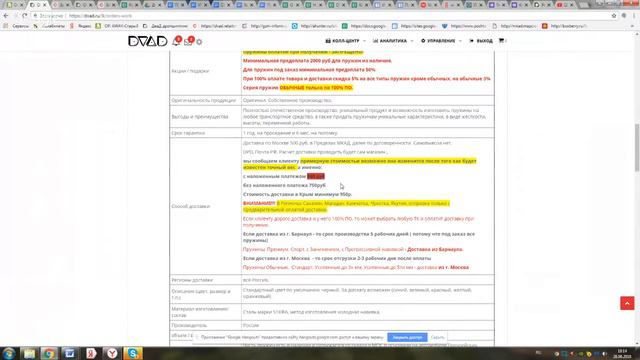Click the red scroll-to-top arrow button
The width and height of the screenshot is (640, 360).
(627, 303)
